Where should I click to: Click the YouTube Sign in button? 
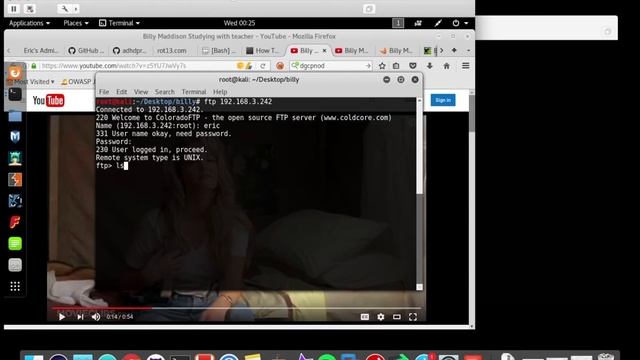click(443, 100)
